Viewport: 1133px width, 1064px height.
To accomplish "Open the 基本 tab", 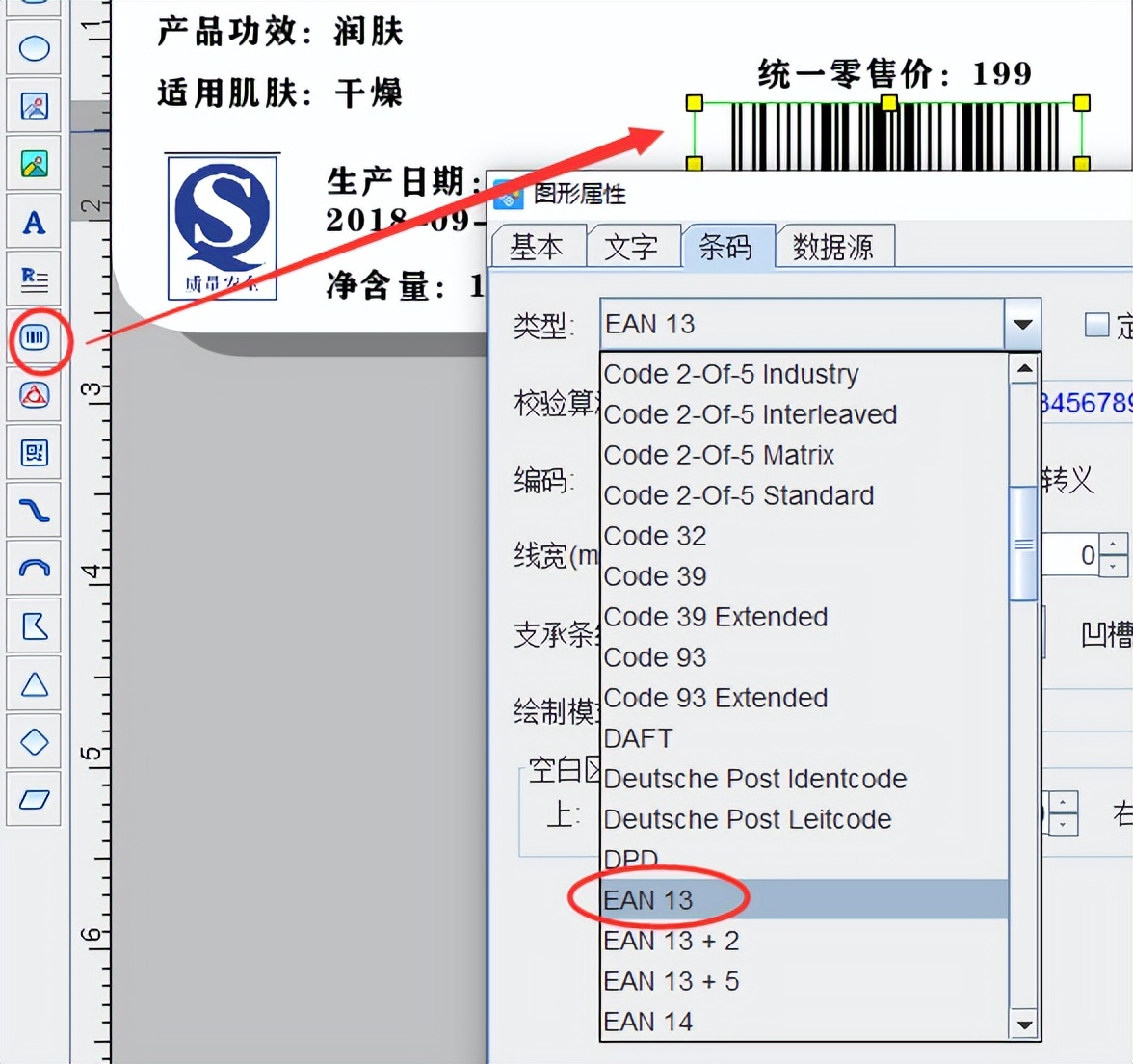I will point(537,247).
